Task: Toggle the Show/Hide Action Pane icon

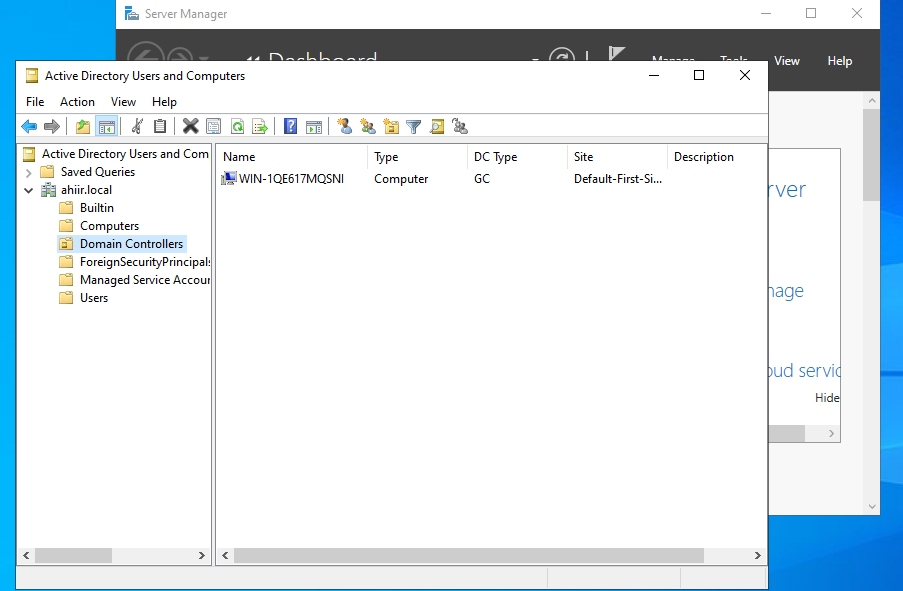Action: point(314,126)
